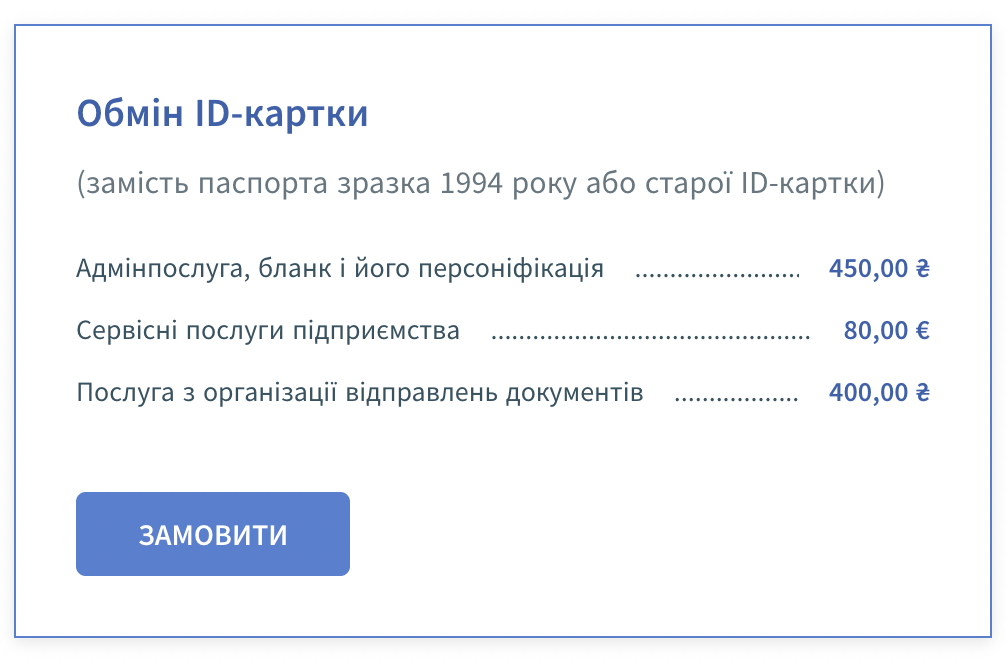Viewport: 1006px width, 660px height.
Task: Click the word документів
Action: pos(574,393)
